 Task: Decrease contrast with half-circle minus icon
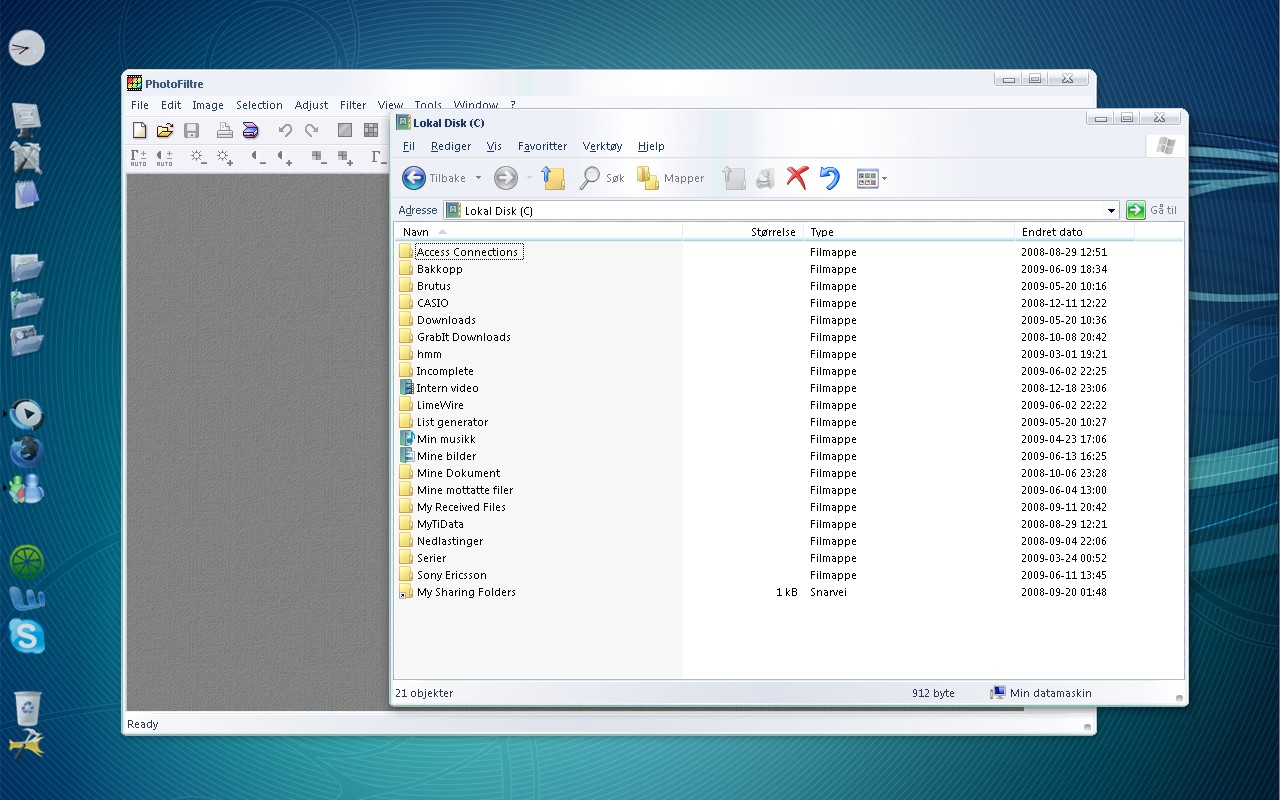tap(258, 157)
